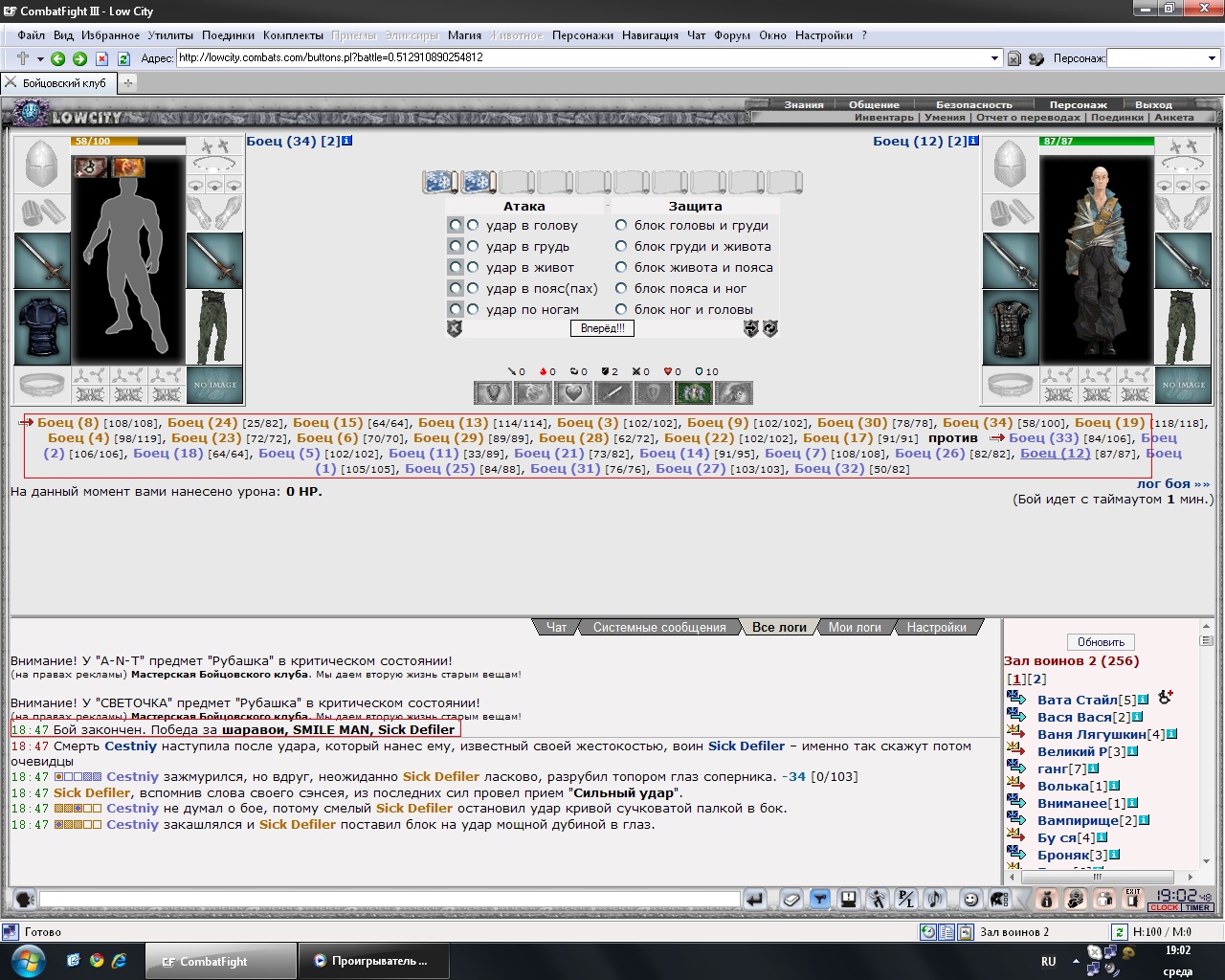This screenshot has height=980, width=1225.
Task: Click the horizontal scrollbar under player list
Action: point(1098,877)
